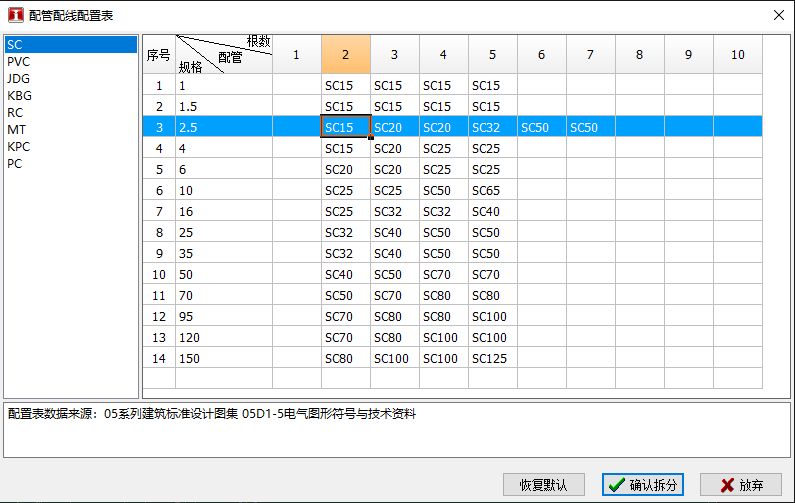Click the 确认拆分 confirm button

pos(643,485)
